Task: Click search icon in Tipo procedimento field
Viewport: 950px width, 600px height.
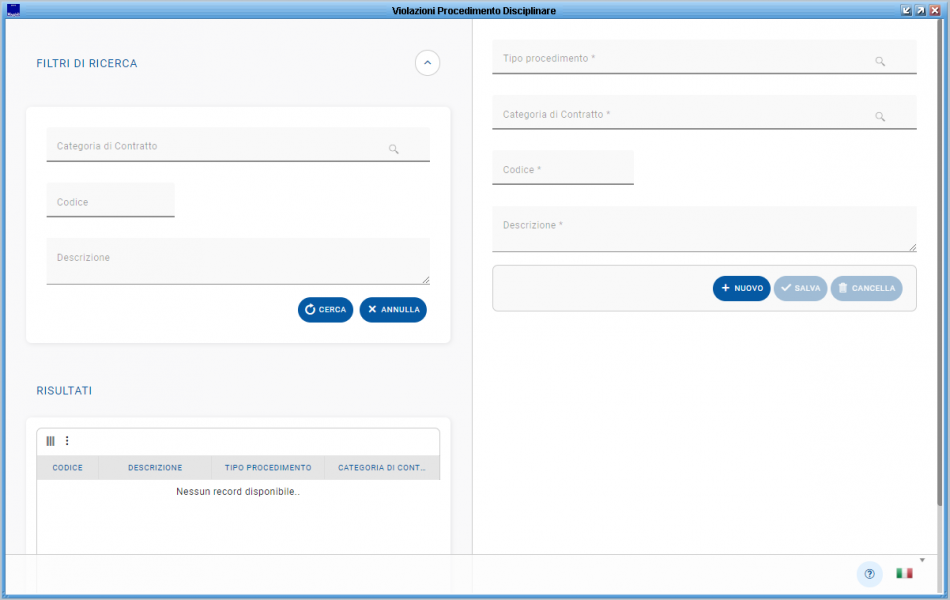Action: (880, 61)
